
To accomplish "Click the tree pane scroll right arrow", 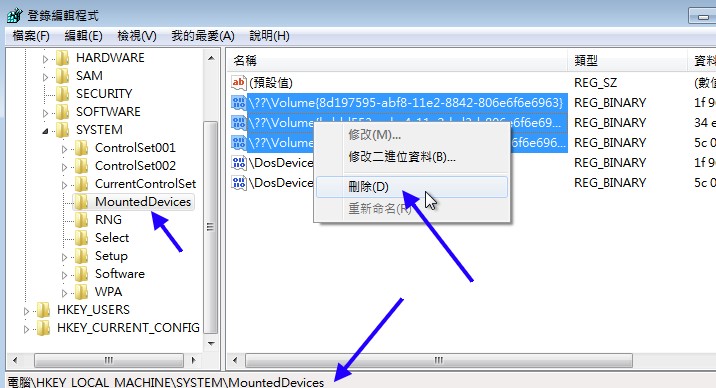I will click(x=194, y=360).
